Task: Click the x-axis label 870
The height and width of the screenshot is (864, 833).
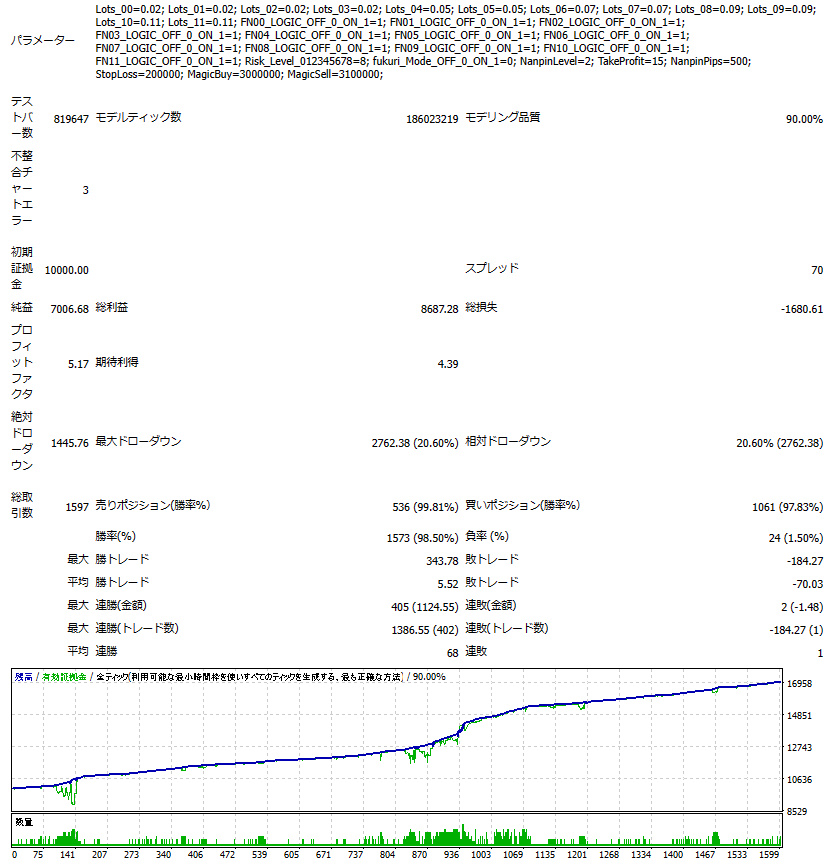Action: coord(419,855)
